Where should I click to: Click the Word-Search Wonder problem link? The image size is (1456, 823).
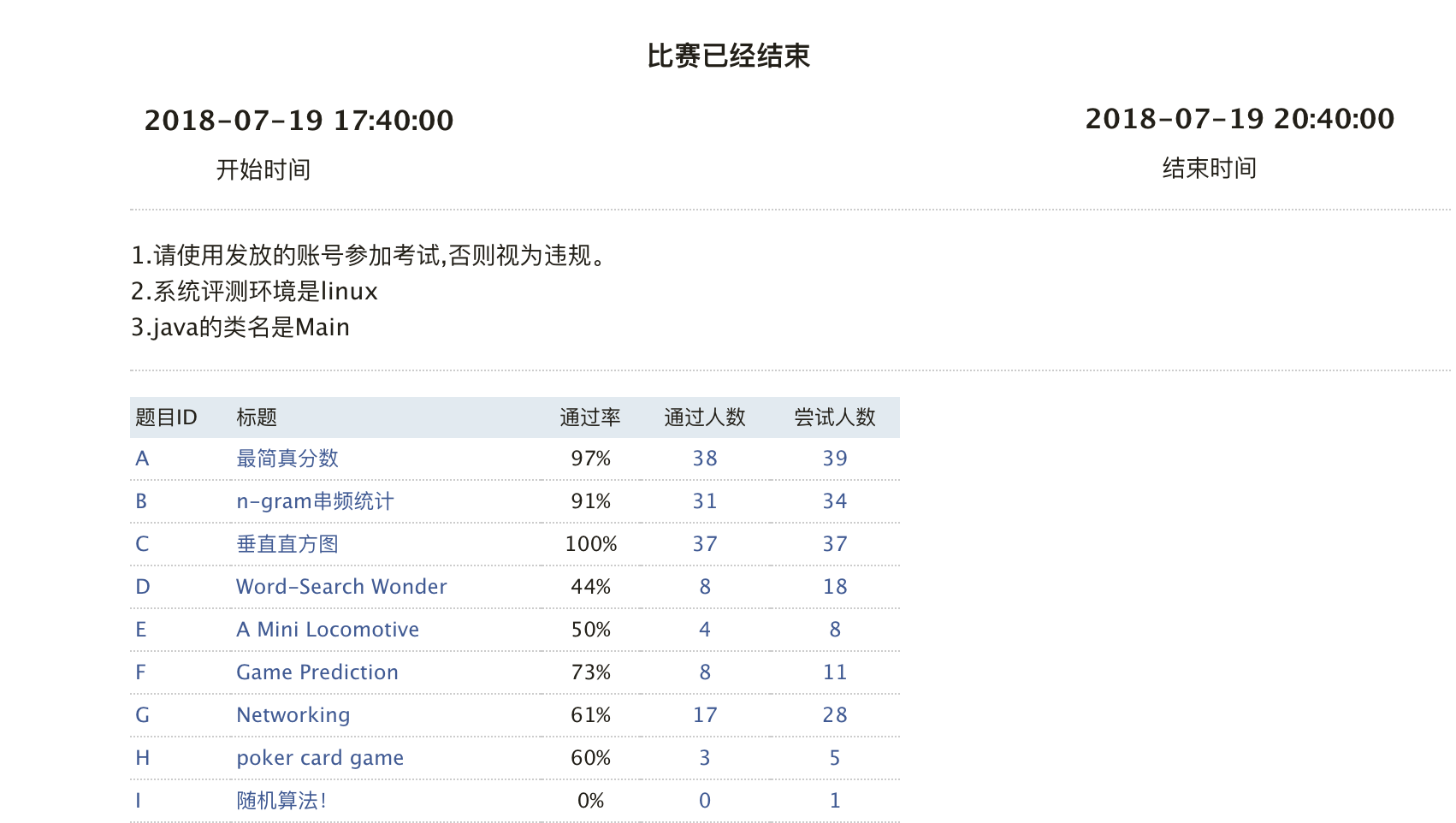(x=341, y=587)
